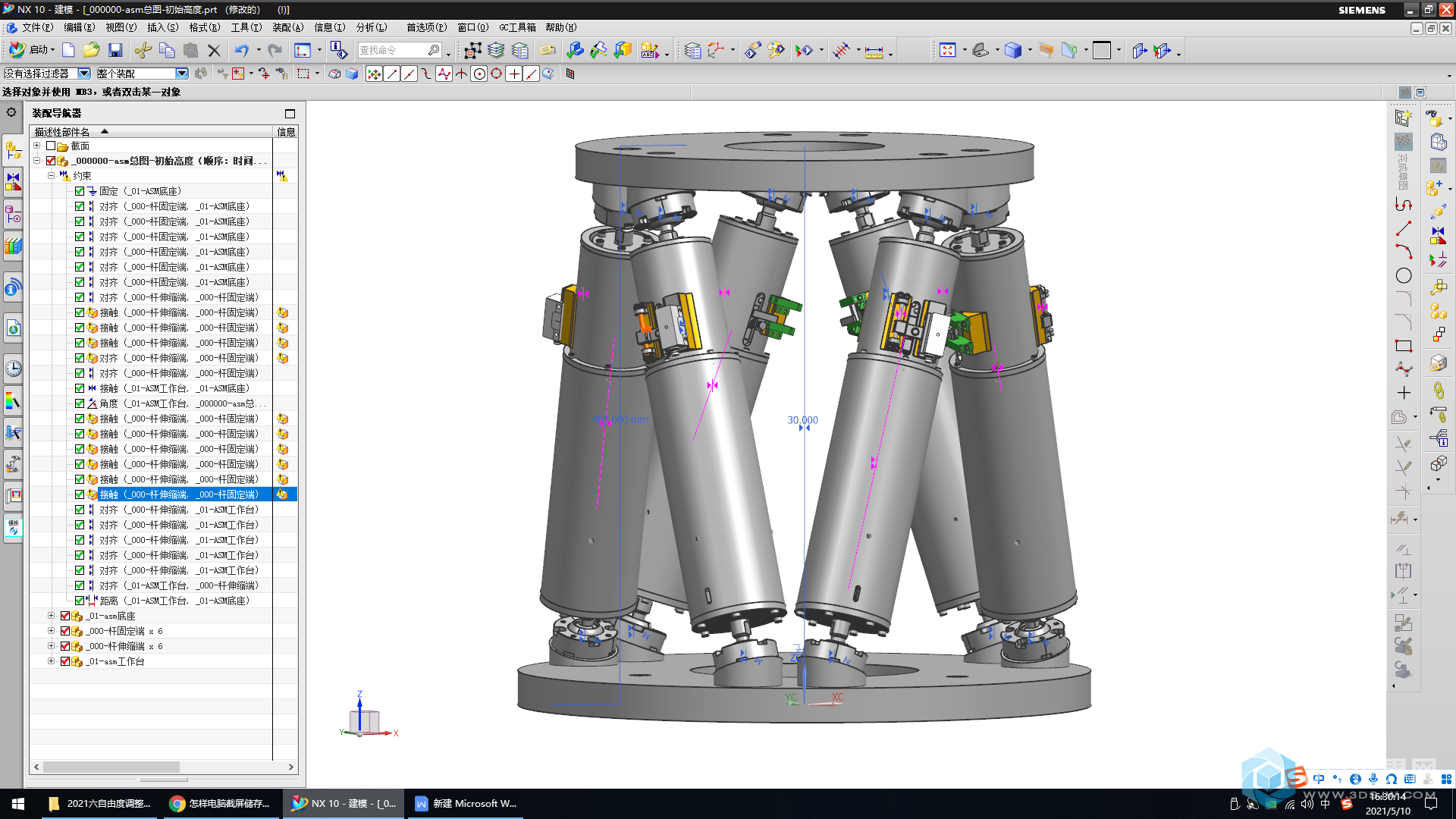Click the Fit view icon
This screenshot has height=819, width=1456.
click(947, 50)
